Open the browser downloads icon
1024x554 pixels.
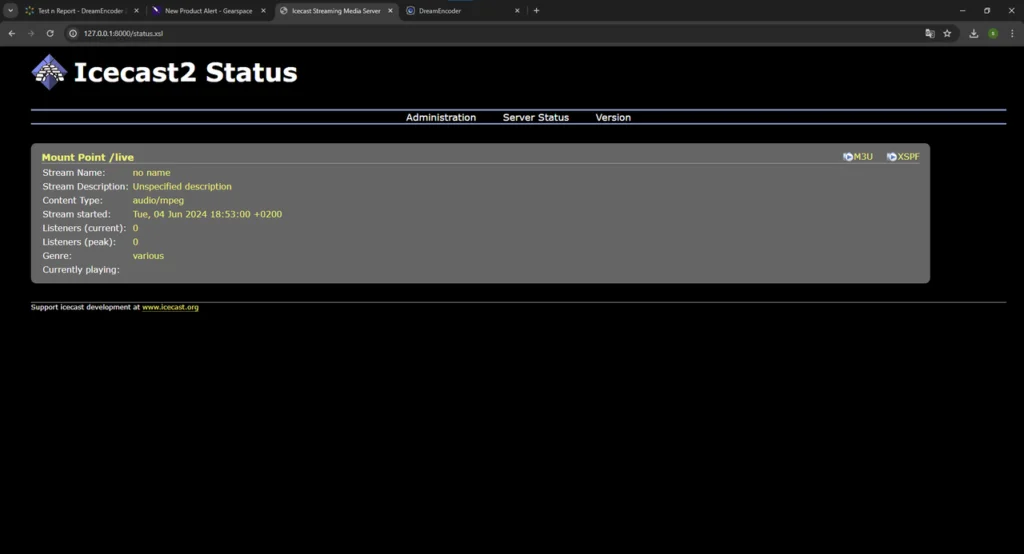[974, 33]
